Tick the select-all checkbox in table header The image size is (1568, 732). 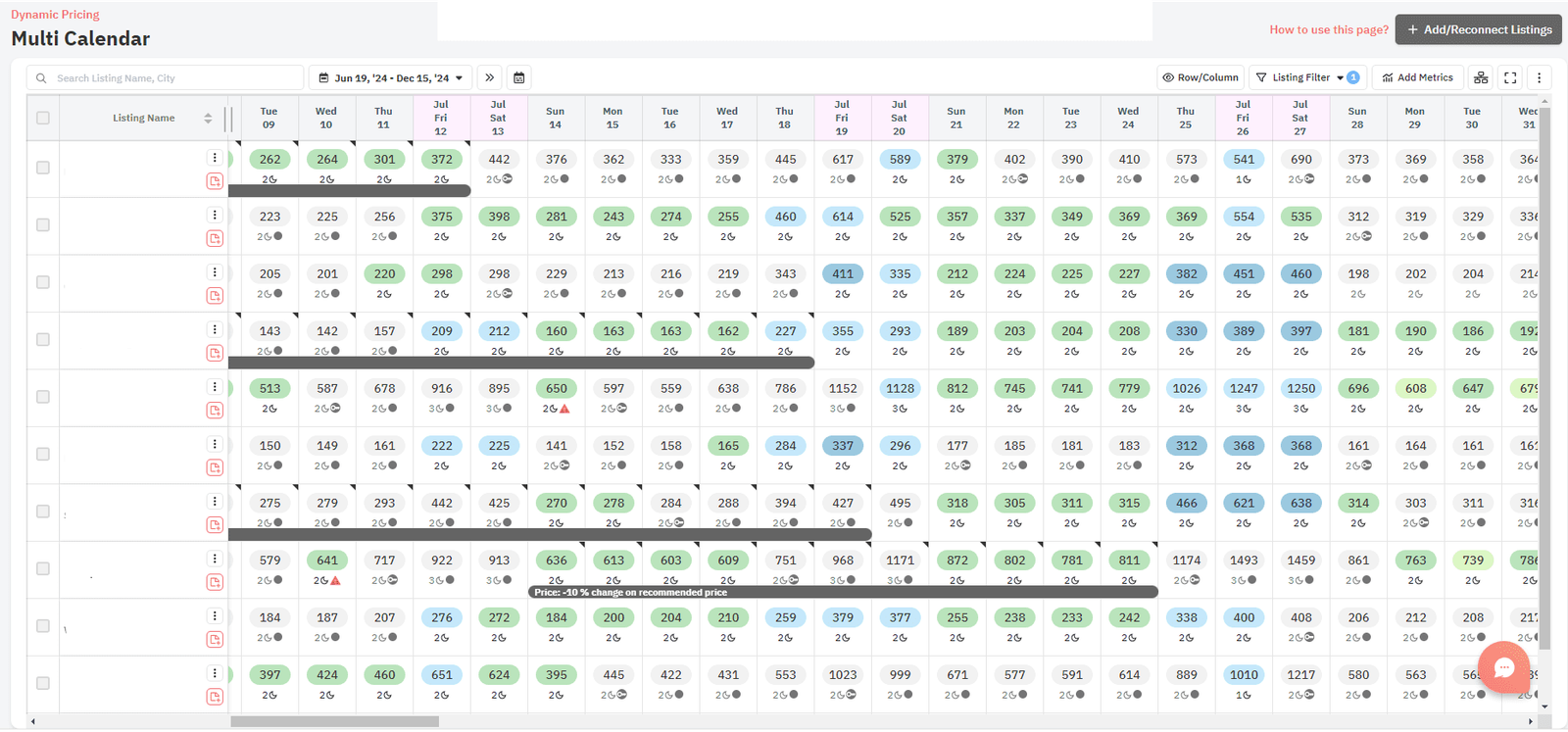tap(43, 118)
